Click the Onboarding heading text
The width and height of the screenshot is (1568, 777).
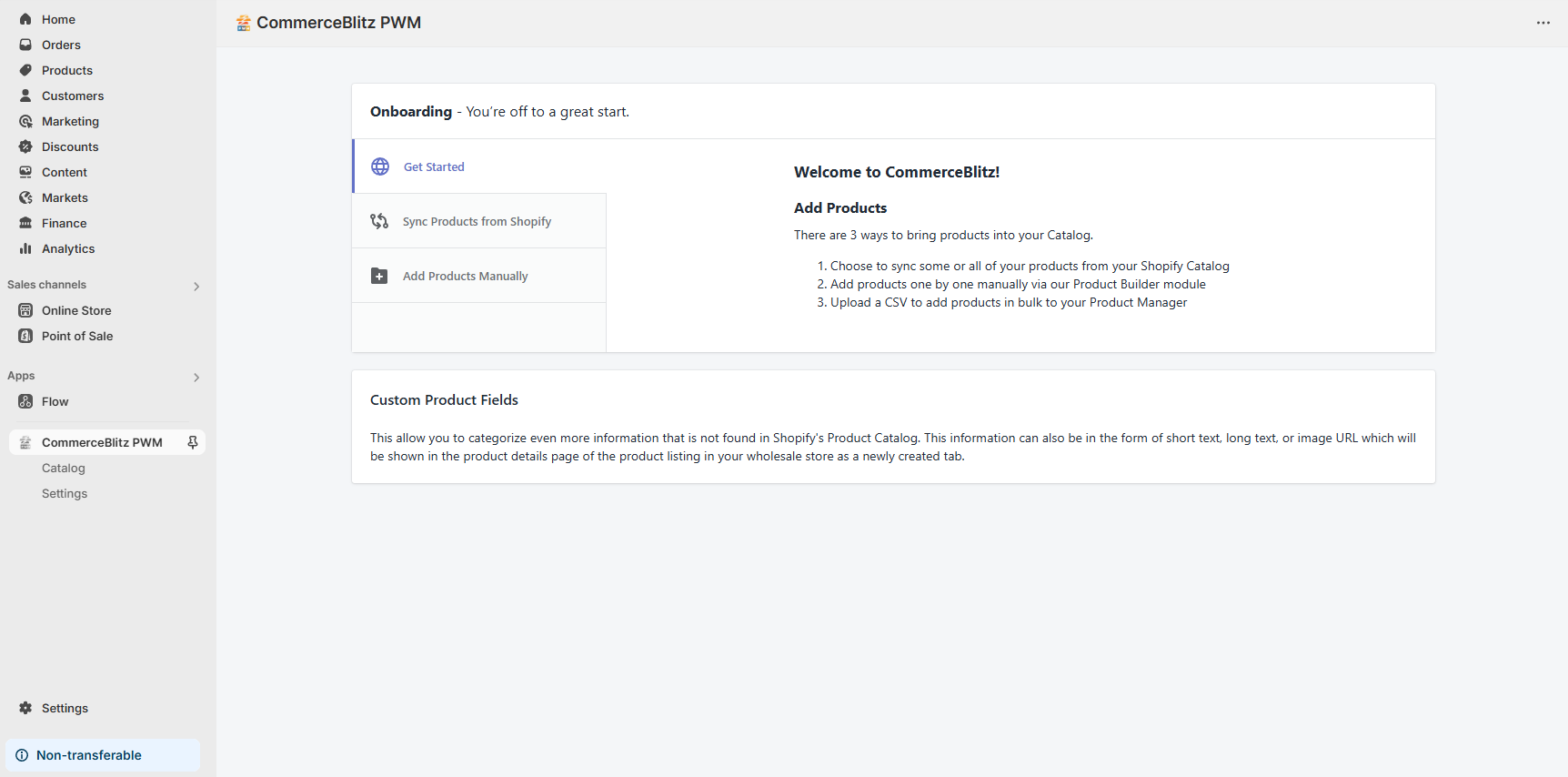pyautogui.click(x=411, y=111)
